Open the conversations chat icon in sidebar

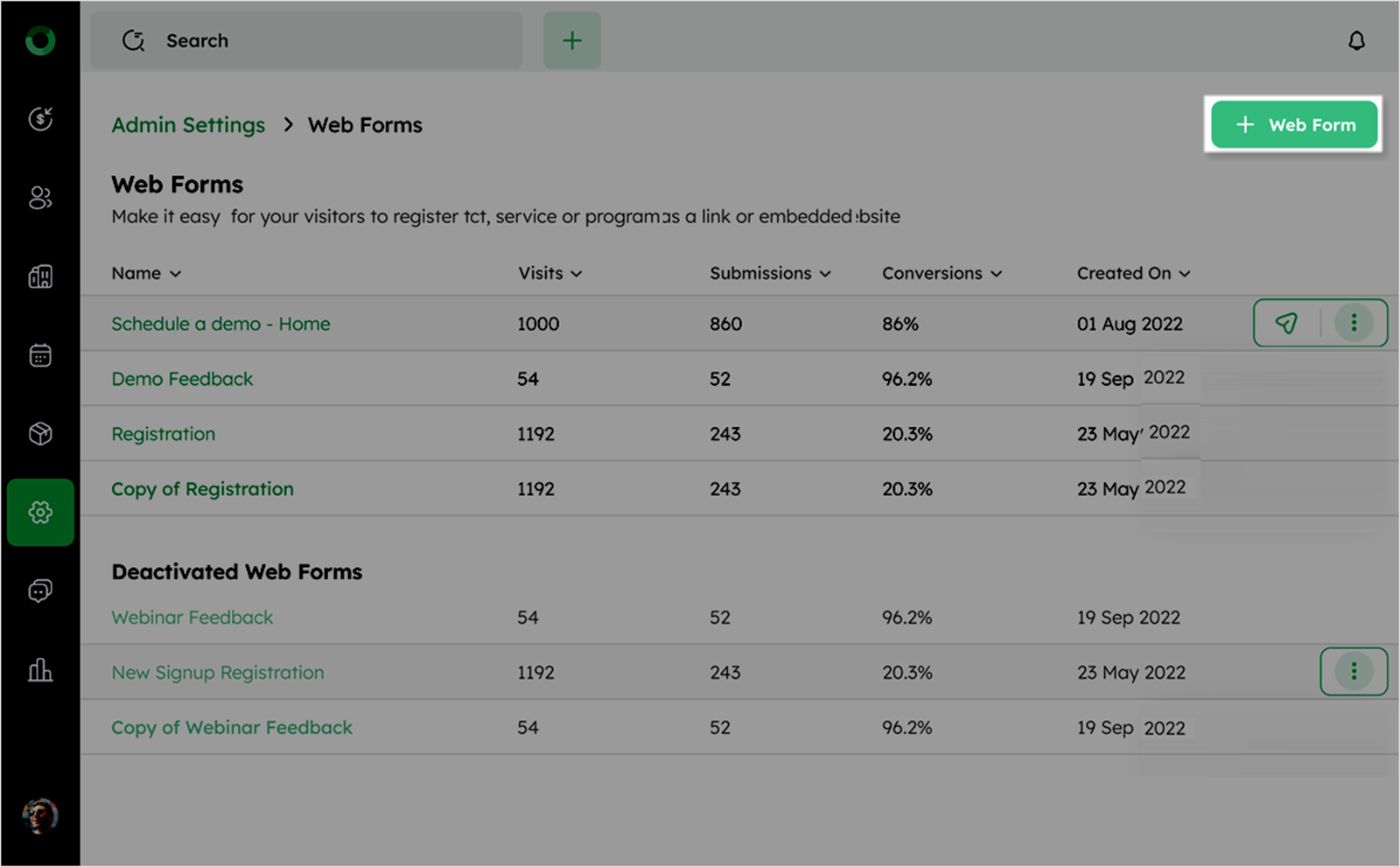click(x=40, y=591)
